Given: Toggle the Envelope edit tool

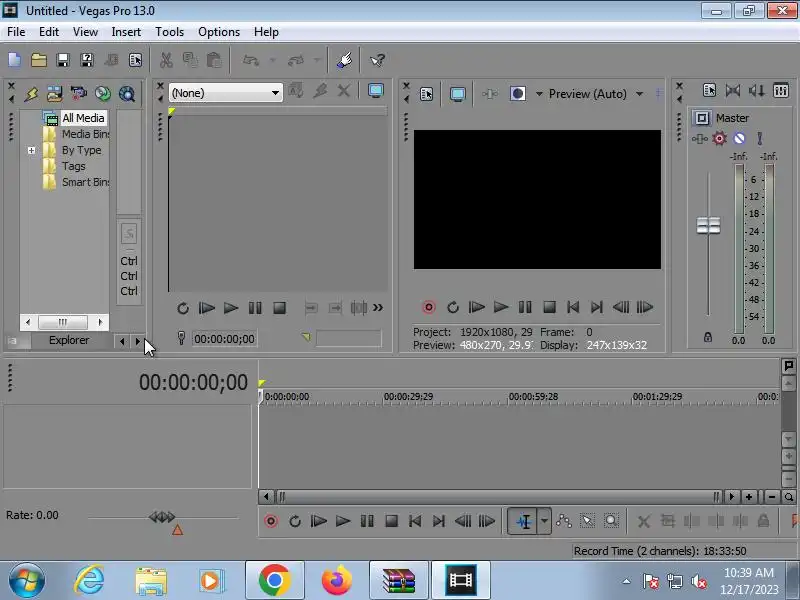Looking at the screenshot, I should [x=564, y=521].
